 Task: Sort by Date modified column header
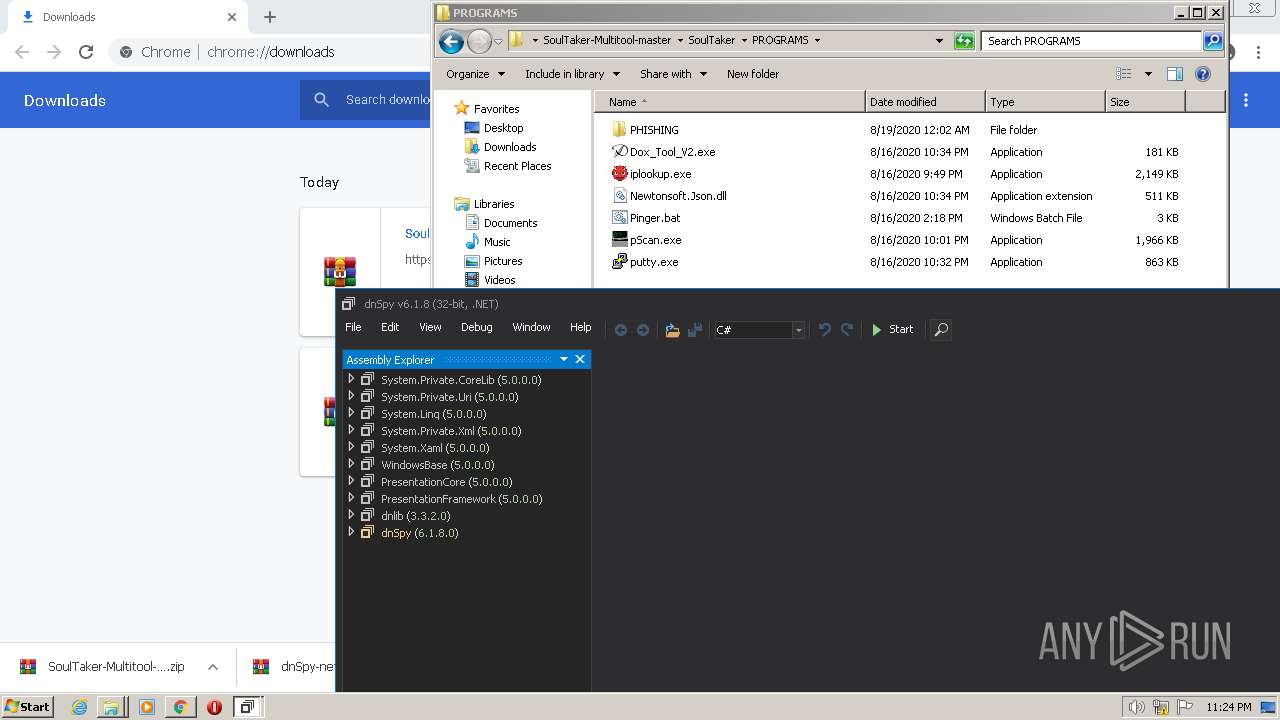pyautogui.click(x=925, y=102)
